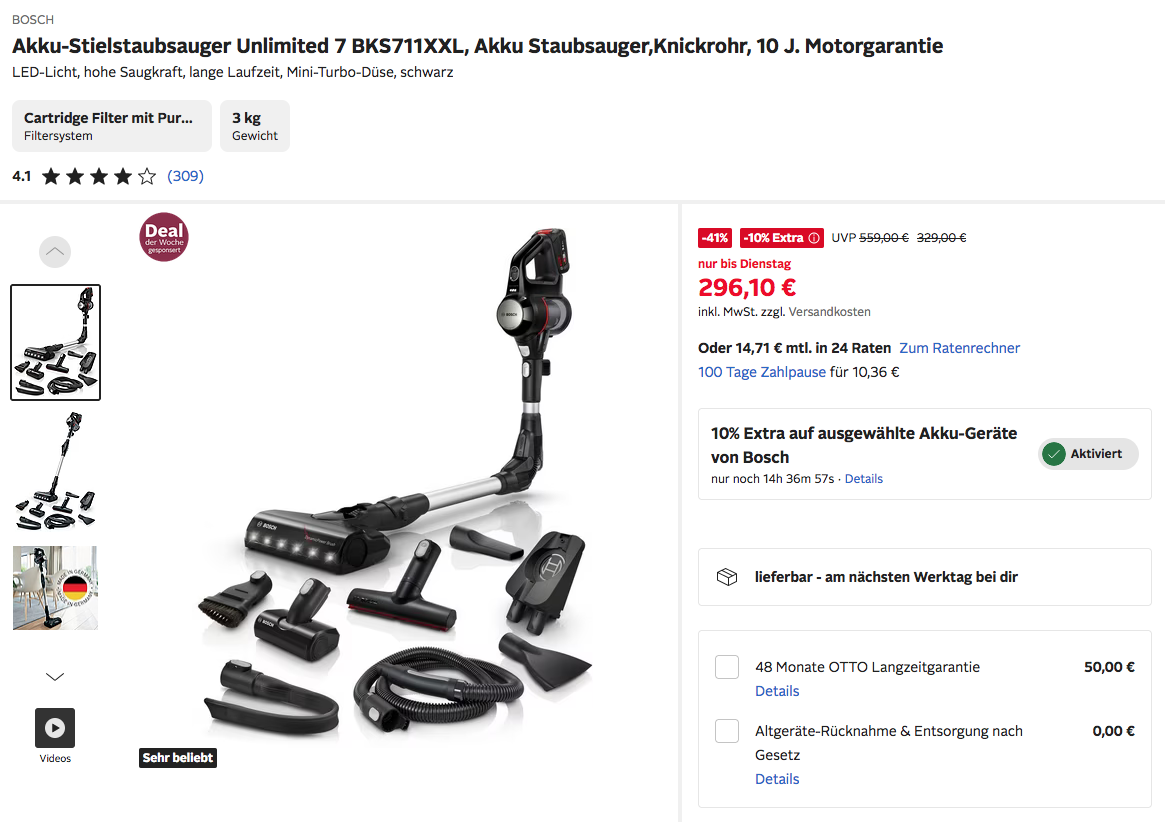The height and width of the screenshot is (822, 1165).
Task: Check the 48 Monate OTTO Langzeitgarantie box
Action: point(727,667)
